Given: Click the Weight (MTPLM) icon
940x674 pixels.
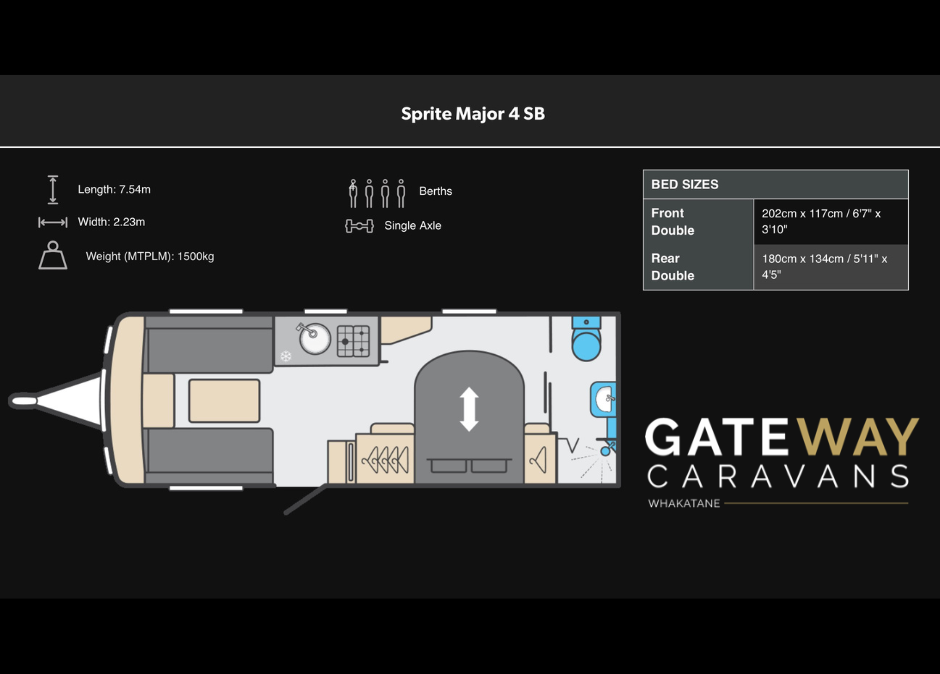Looking at the screenshot, I should tap(52, 256).
